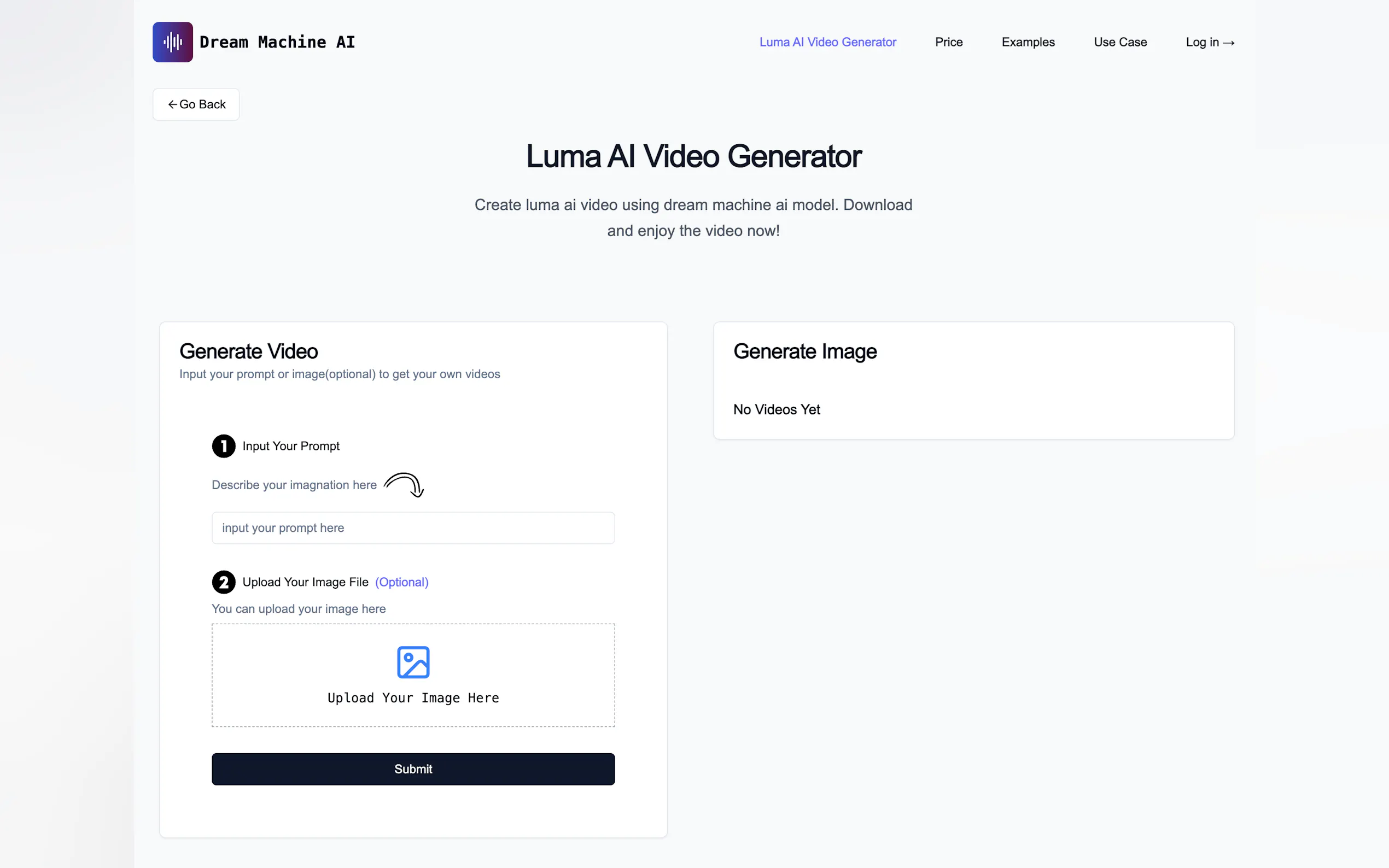This screenshot has height=868, width=1389.
Task: Click the step 2 number badge
Action: 223,582
